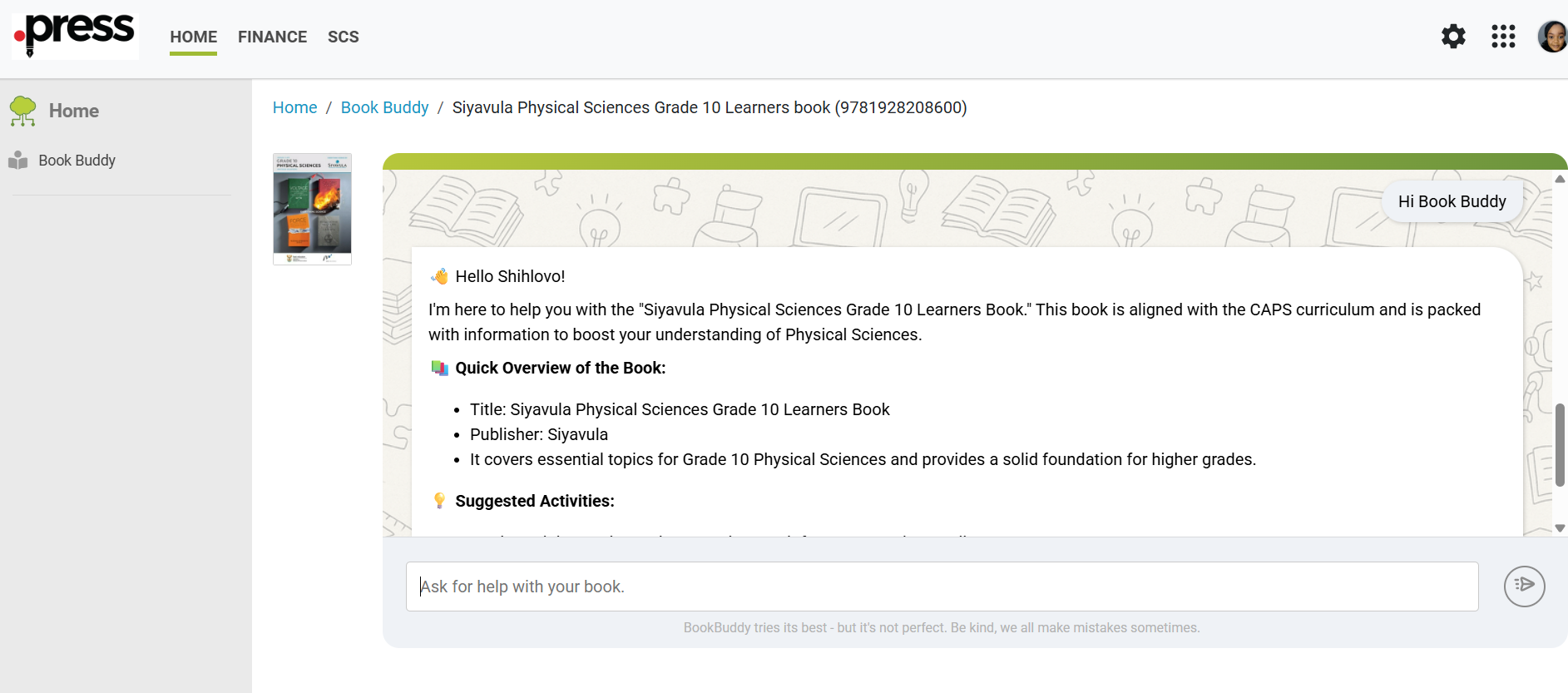
Task: Click the Book Buddy sidebar icon
Action: click(x=18, y=161)
